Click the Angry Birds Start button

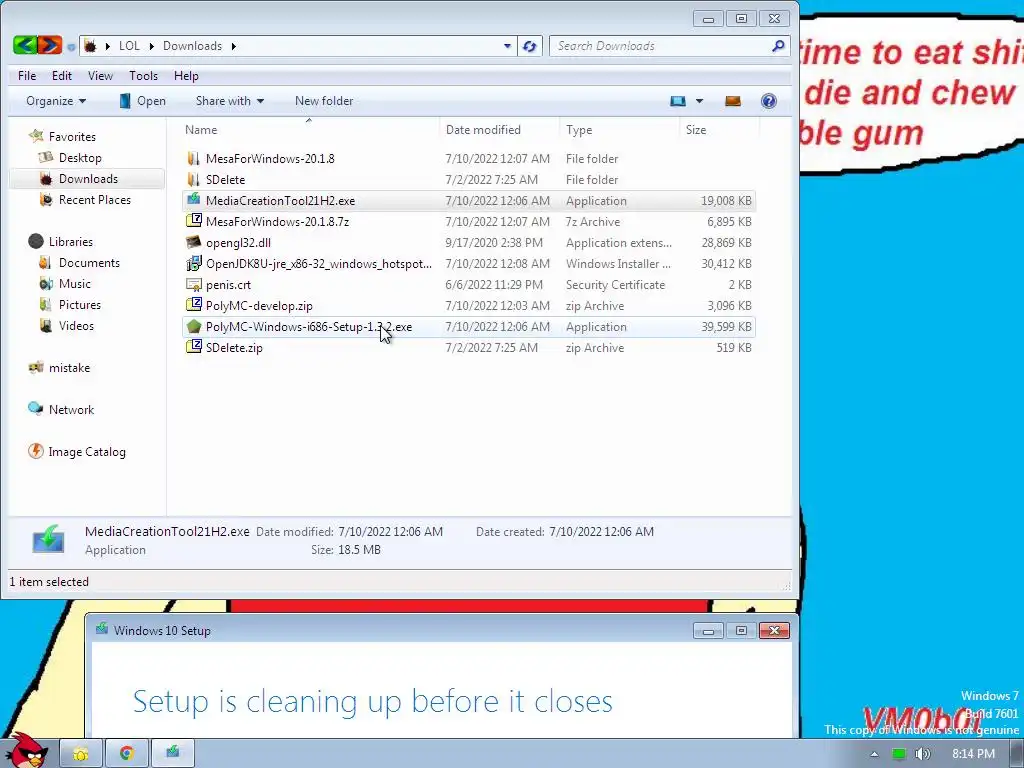tap(26, 751)
